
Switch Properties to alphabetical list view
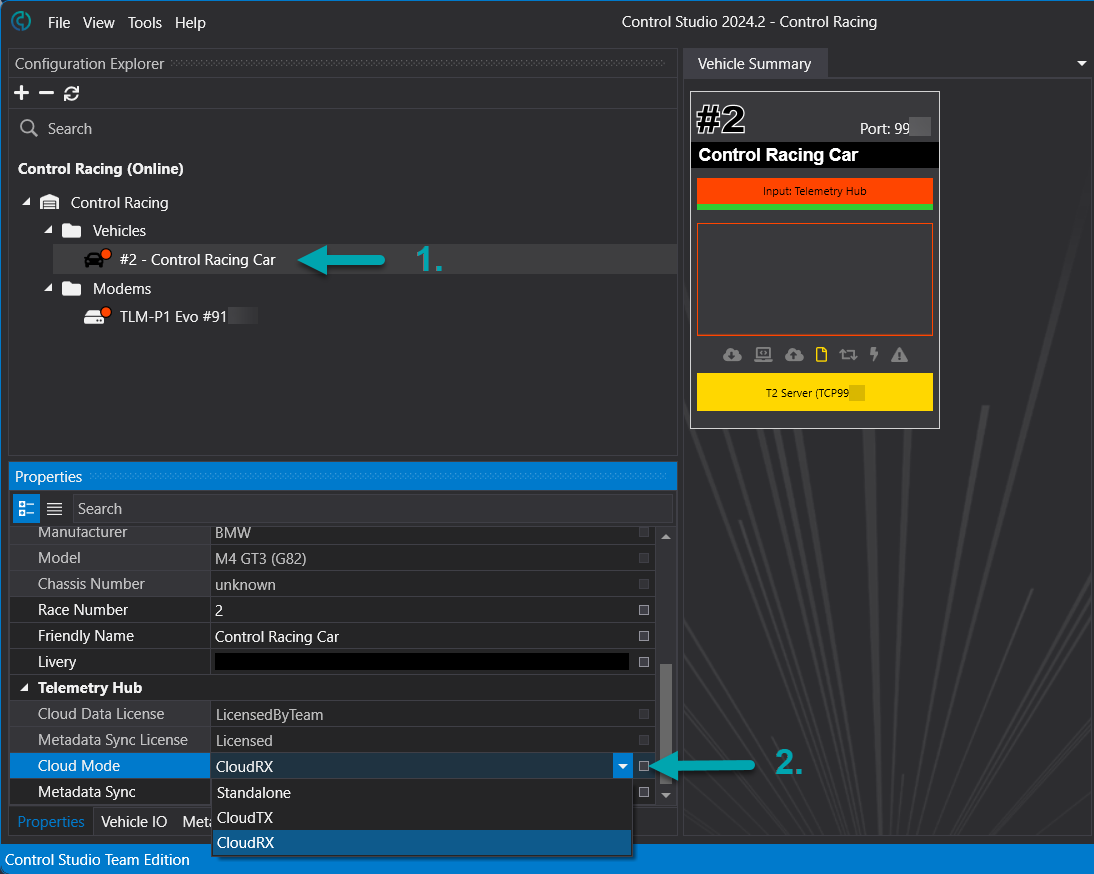pyautogui.click(x=54, y=508)
